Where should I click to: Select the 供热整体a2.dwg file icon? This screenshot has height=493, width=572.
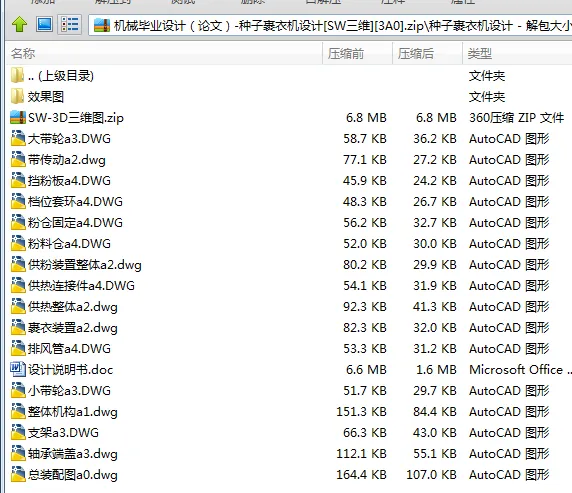coord(18,306)
